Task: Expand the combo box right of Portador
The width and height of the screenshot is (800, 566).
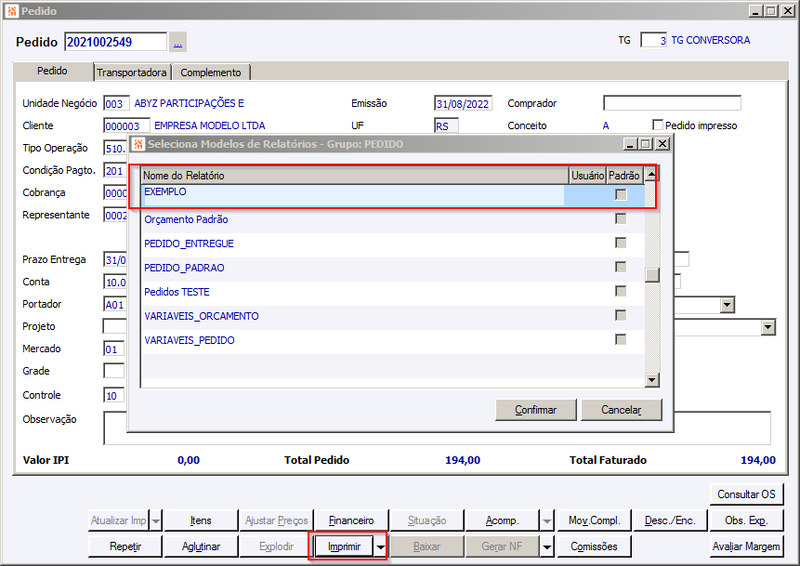Action: click(727, 305)
